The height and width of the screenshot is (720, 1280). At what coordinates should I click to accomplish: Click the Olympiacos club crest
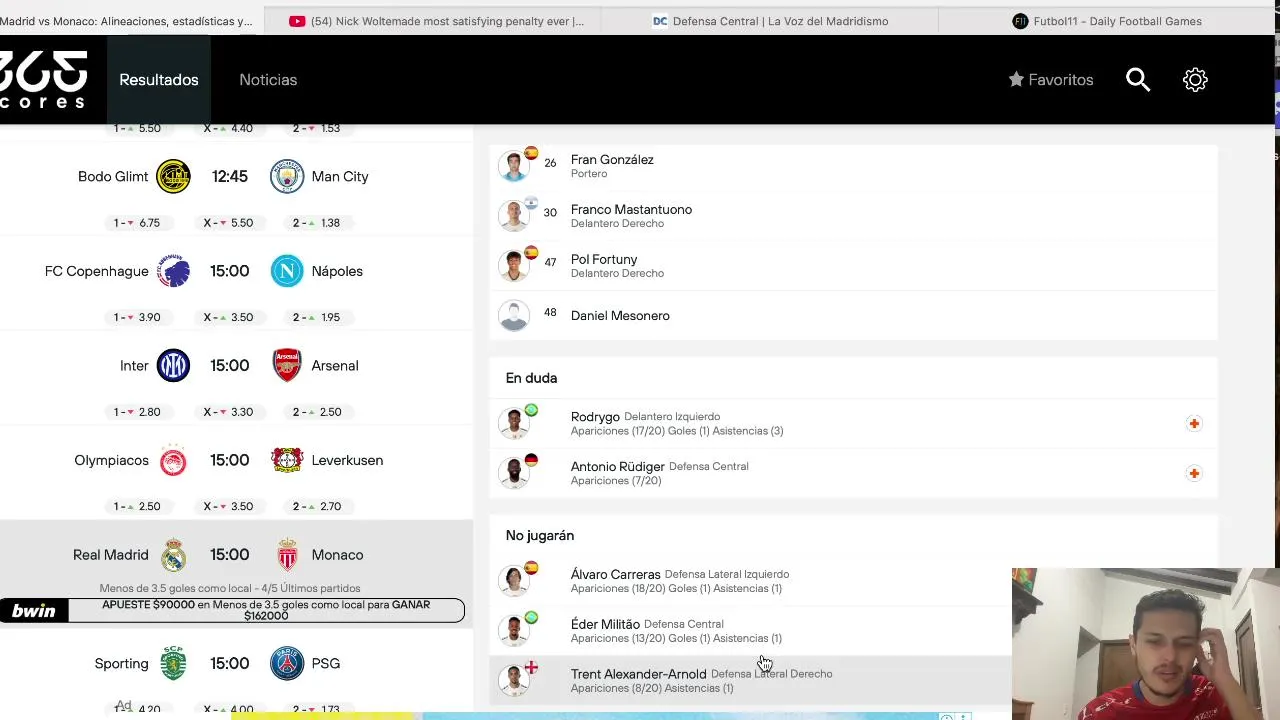point(173,460)
